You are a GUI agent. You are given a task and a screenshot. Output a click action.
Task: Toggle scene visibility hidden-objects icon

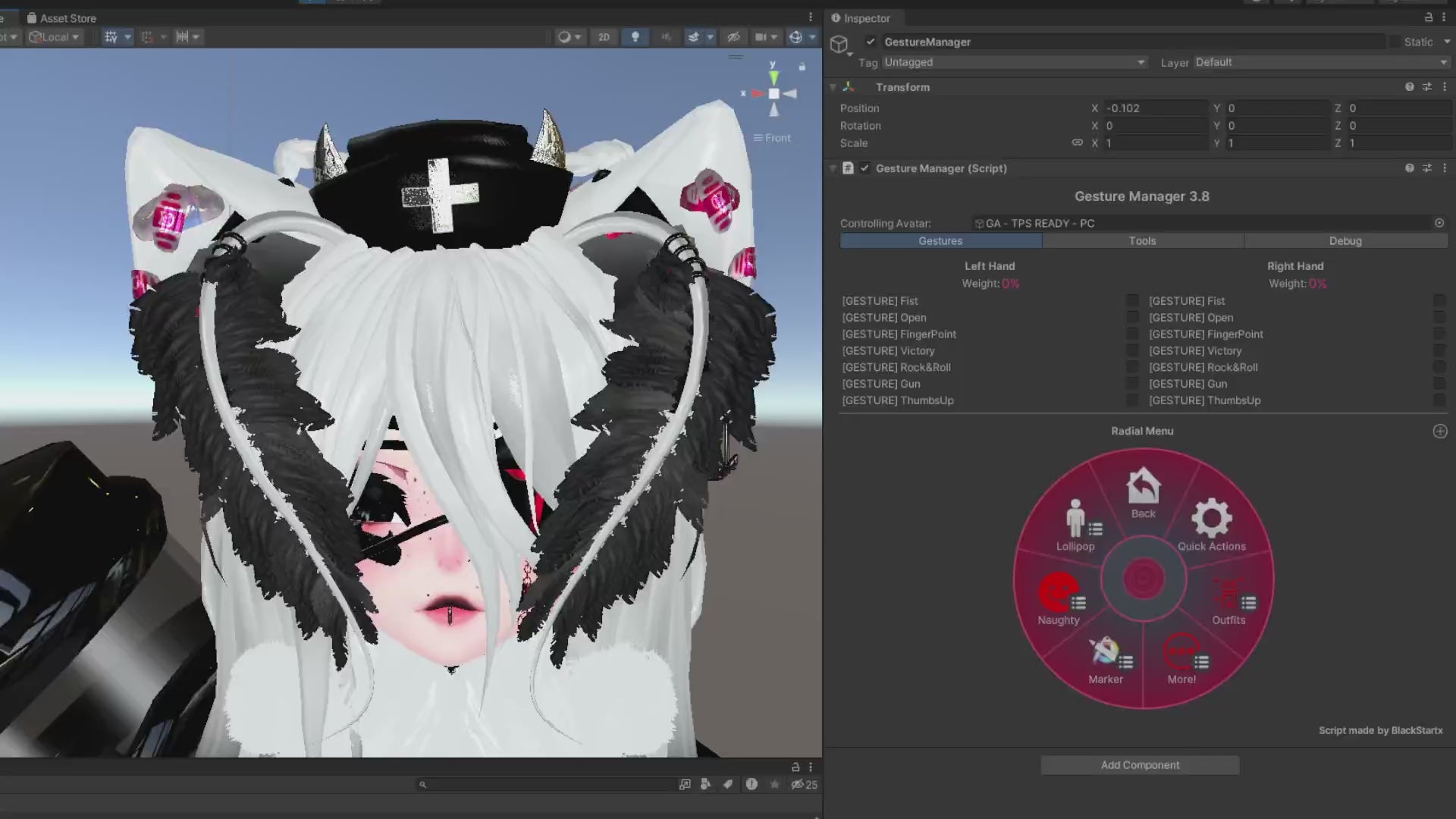[733, 37]
